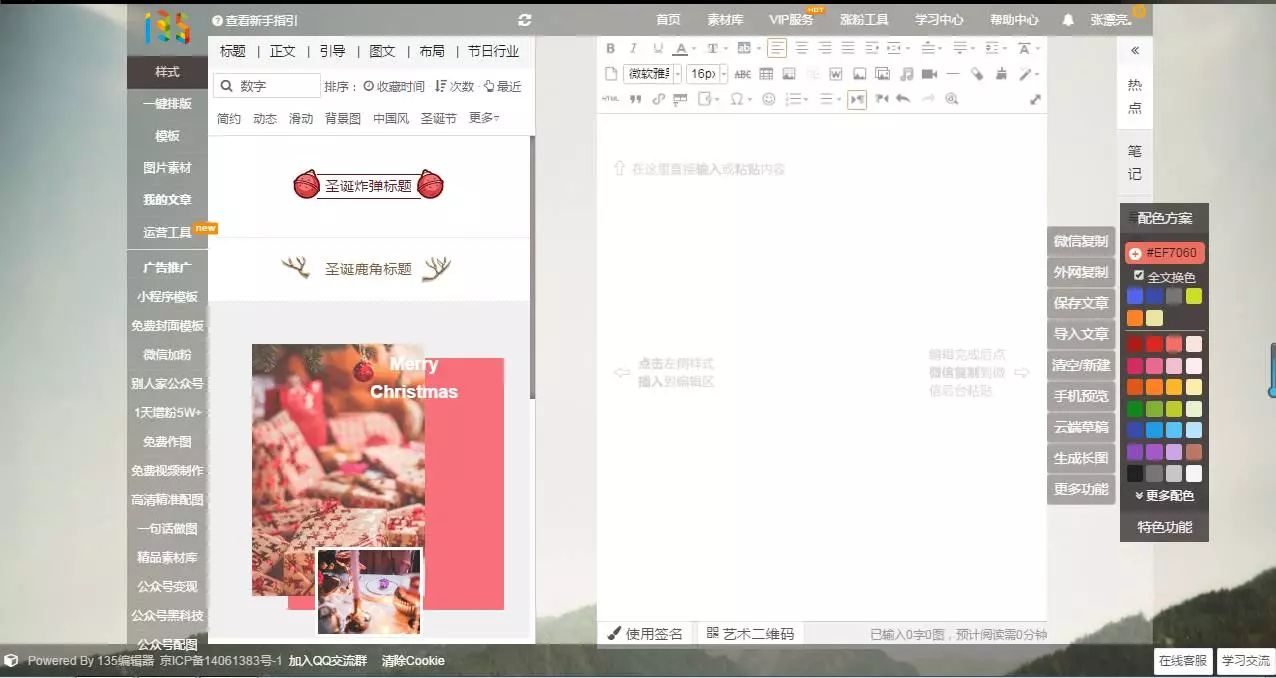The width and height of the screenshot is (1276, 678).
Task: Click the 微信复制 button
Action: (x=1080, y=240)
